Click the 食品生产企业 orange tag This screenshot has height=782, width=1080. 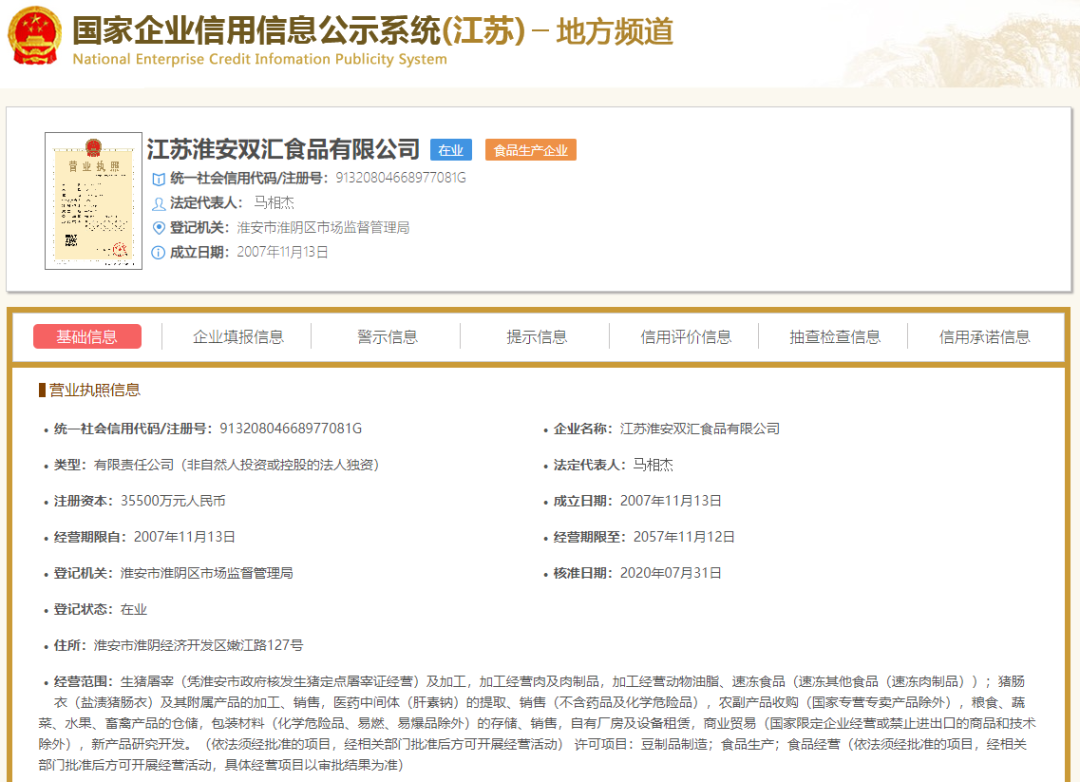(530, 150)
